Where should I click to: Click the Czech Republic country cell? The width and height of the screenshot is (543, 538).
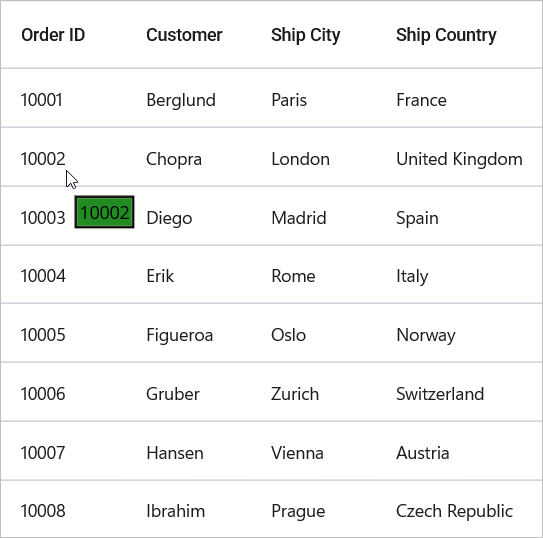pos(454,511)
